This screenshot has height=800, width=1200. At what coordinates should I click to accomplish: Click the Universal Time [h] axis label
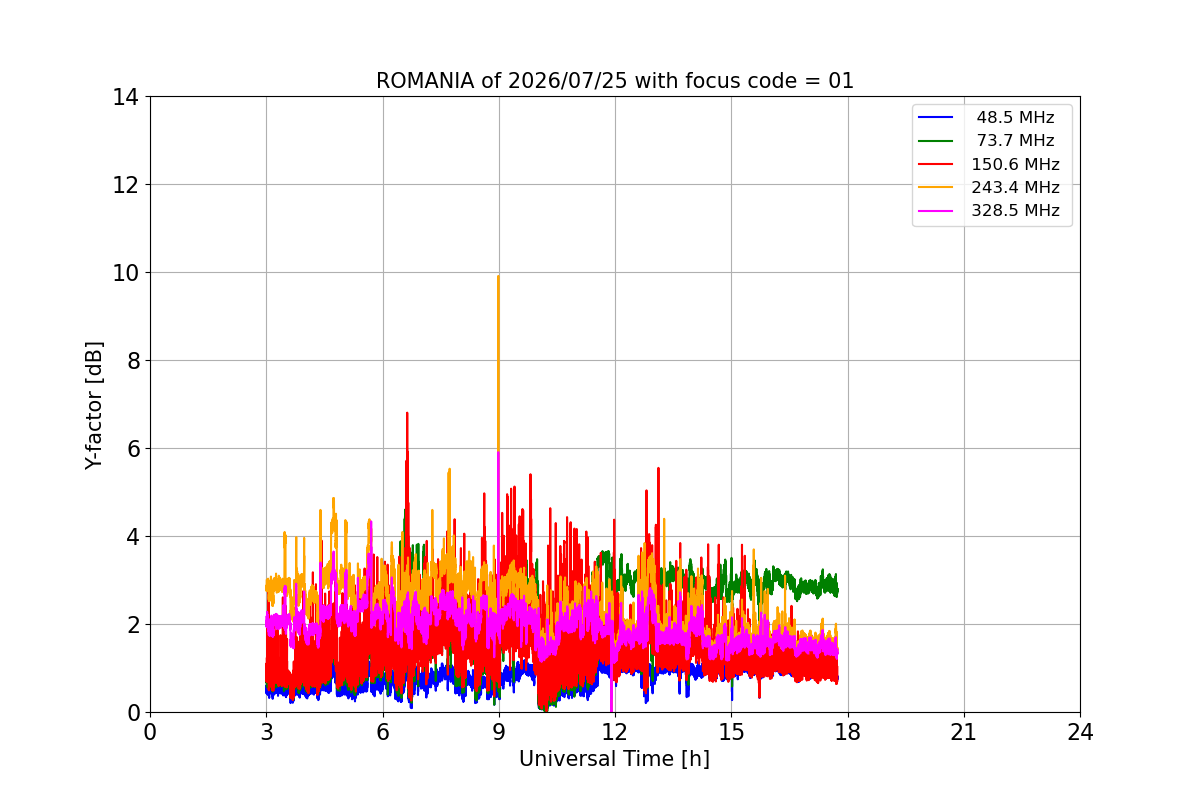point(614,759)
